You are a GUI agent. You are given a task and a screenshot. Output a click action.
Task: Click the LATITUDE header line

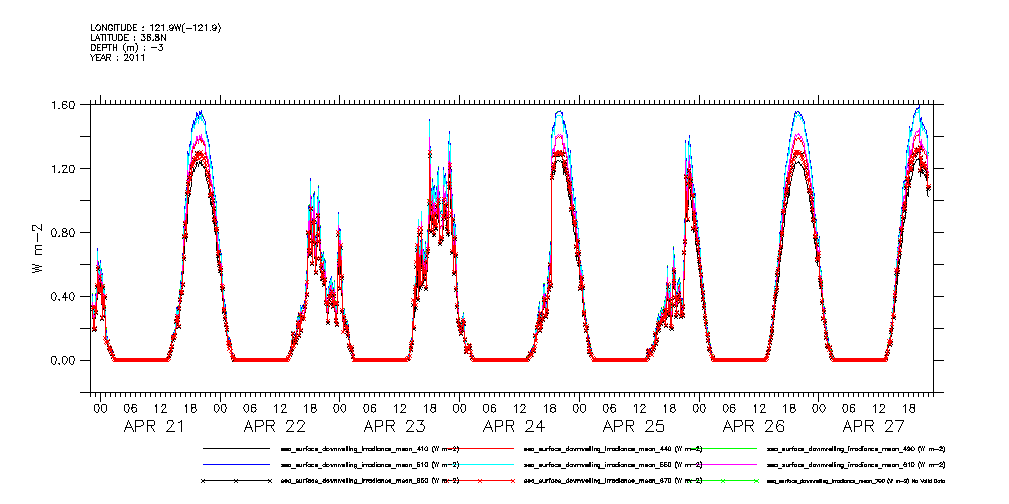click(128, 38)
